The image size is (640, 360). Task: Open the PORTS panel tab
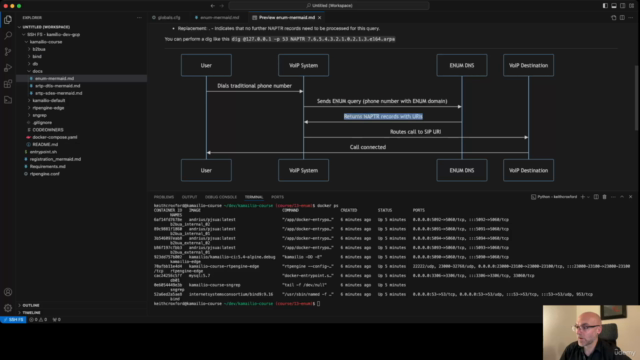pyautogui.click(x=277, y=197)
